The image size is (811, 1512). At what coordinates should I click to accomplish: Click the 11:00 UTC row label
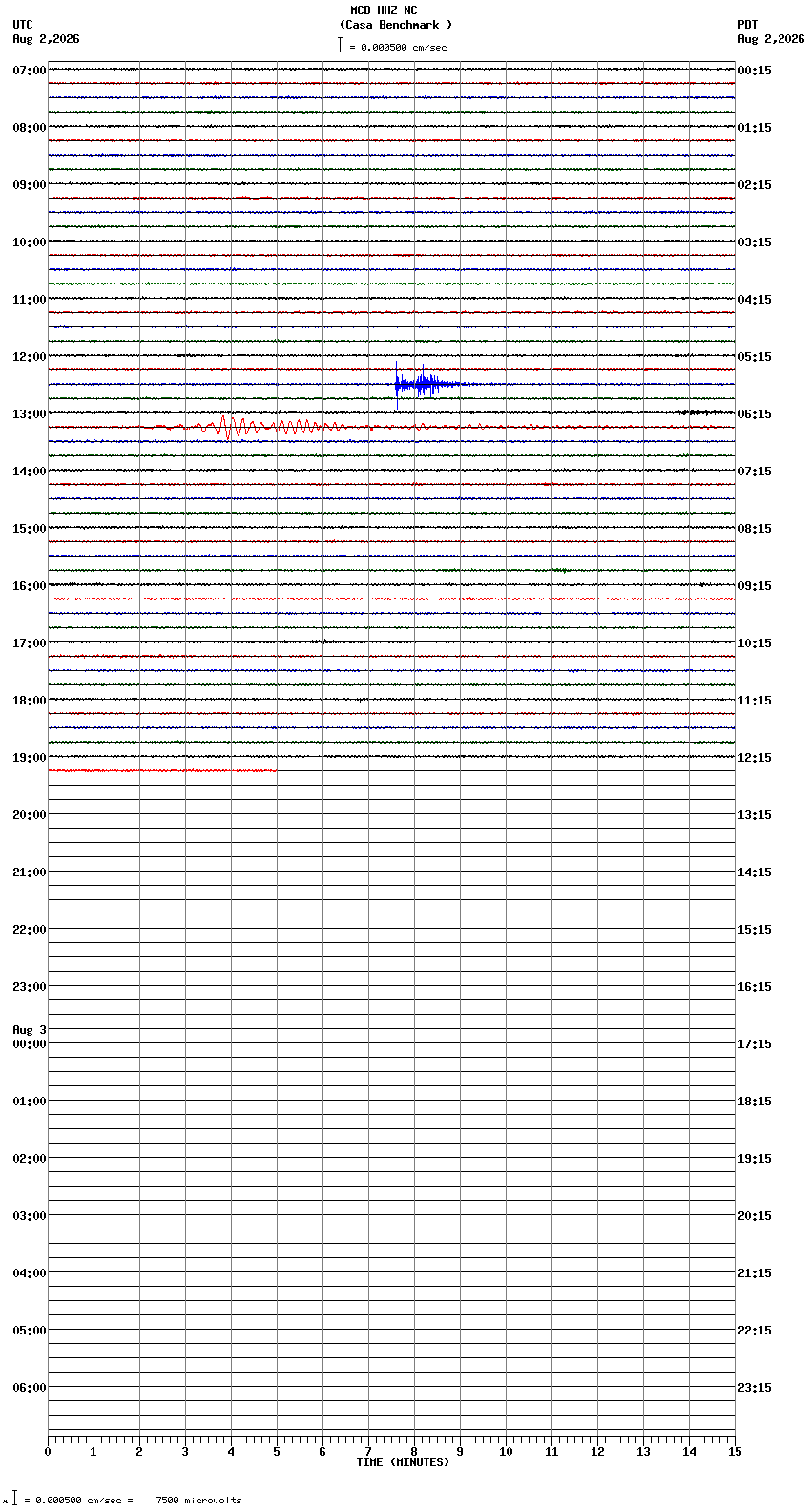30,300
